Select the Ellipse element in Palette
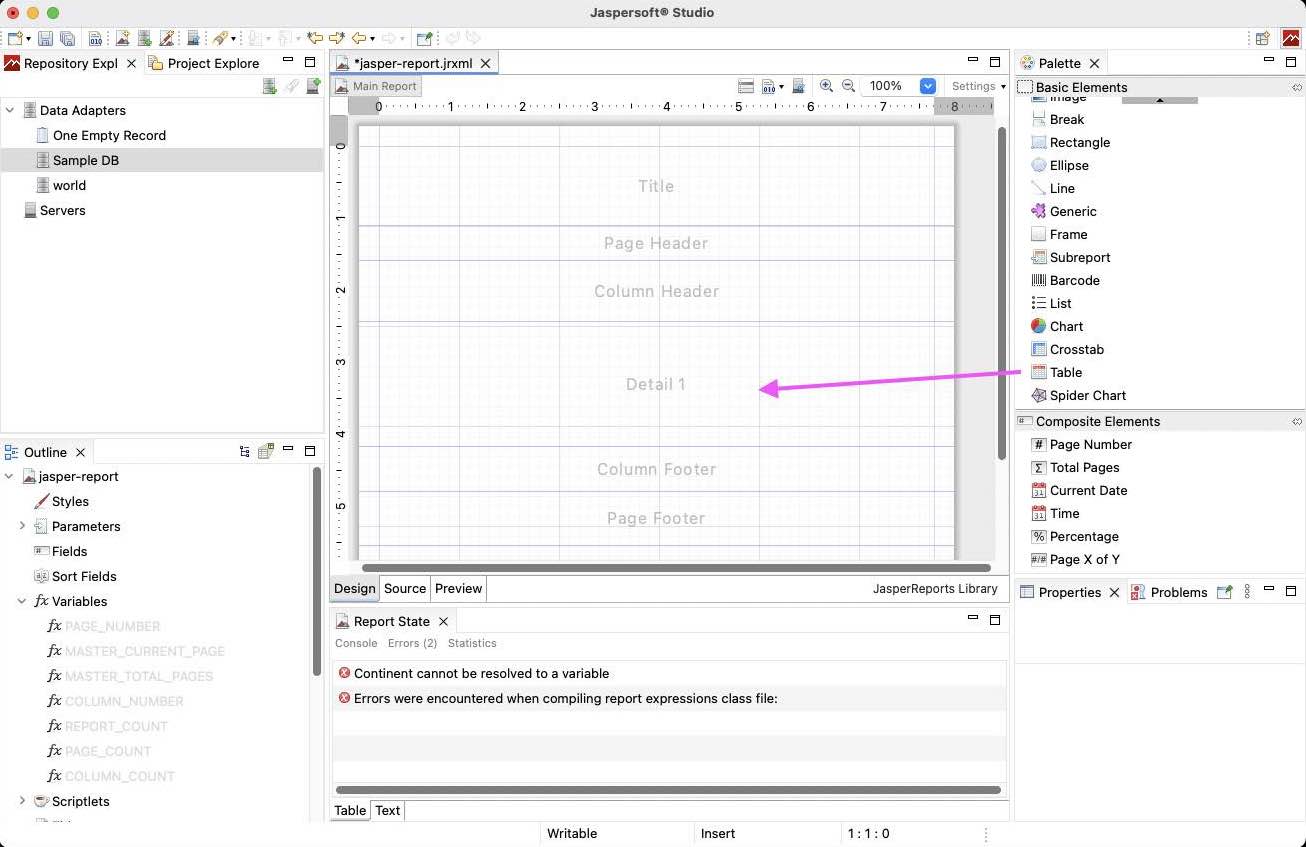This screenshot has width=1306, height=847. 1059,165
